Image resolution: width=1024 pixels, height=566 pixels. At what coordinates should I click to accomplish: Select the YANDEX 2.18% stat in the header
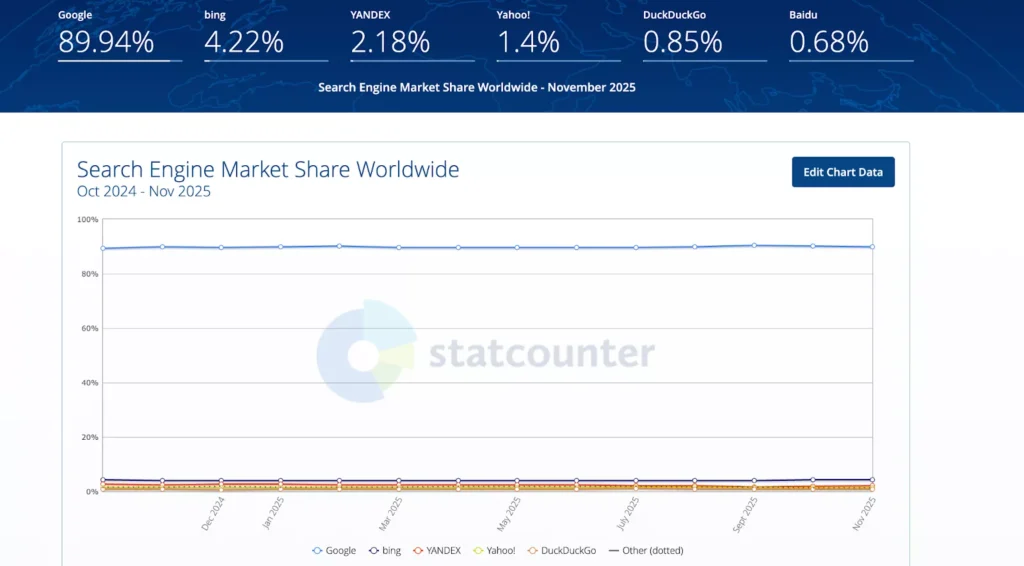[x=412, y=35]
